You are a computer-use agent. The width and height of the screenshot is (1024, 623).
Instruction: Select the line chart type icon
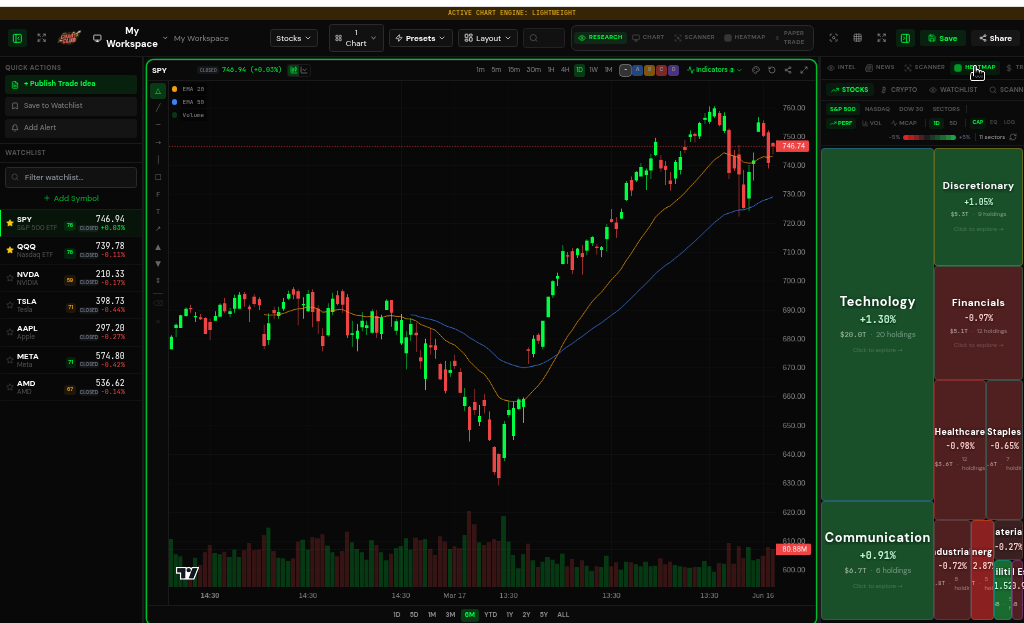pyautogui.click(x=305, y=70)
